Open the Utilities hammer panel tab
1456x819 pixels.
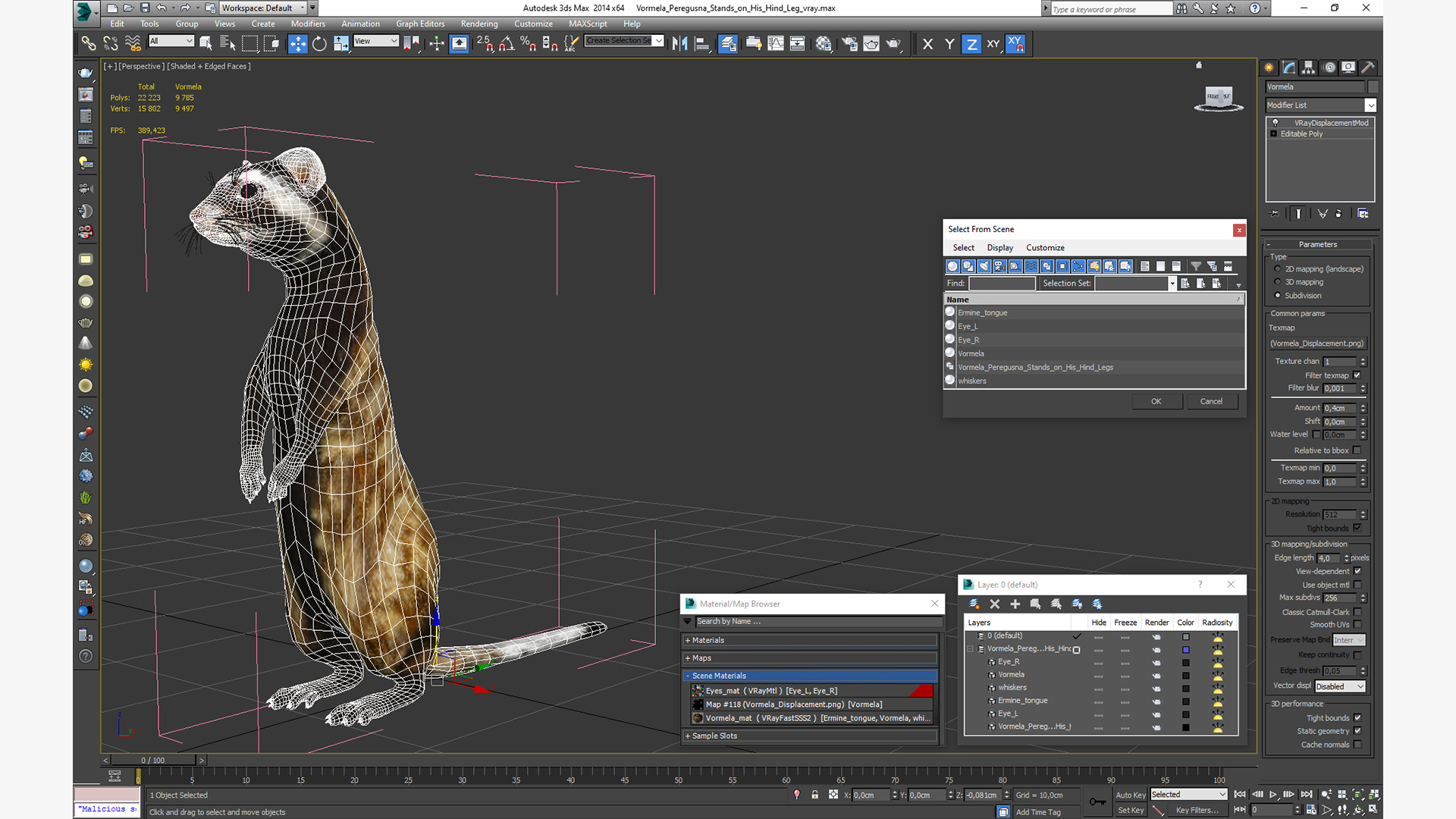1367,67
